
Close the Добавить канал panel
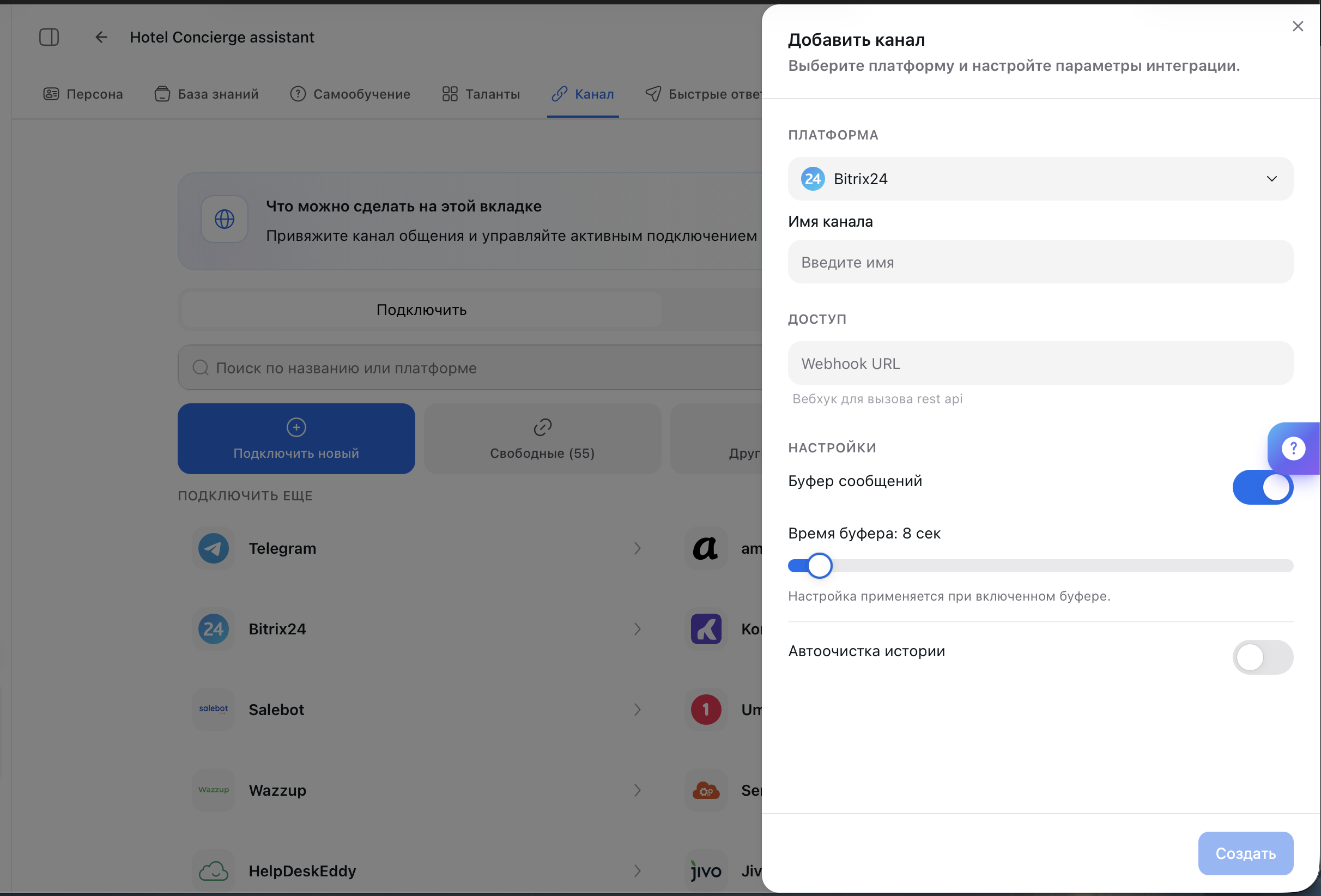pos(1298,26)
